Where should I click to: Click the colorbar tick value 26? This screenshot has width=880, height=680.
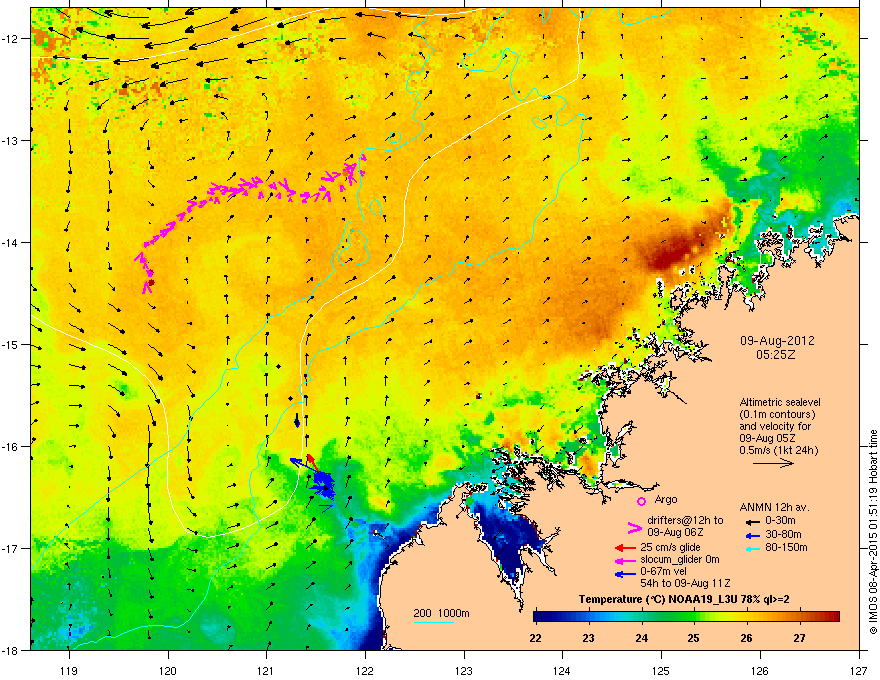pyautogui.click(x=746, y=638)
